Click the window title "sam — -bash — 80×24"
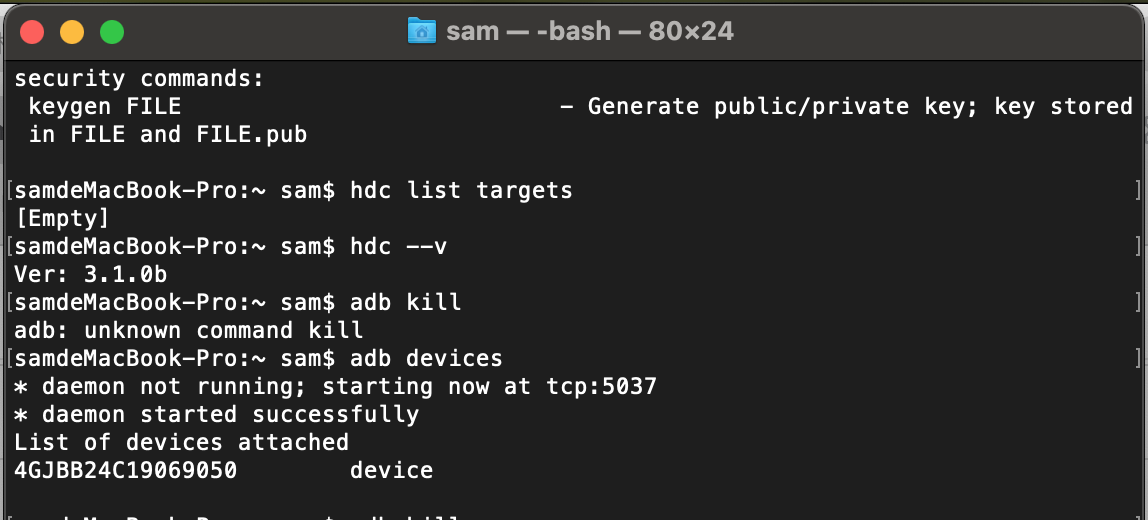The height and width of the screenshot is (520, 1148). tap(590, 31)
